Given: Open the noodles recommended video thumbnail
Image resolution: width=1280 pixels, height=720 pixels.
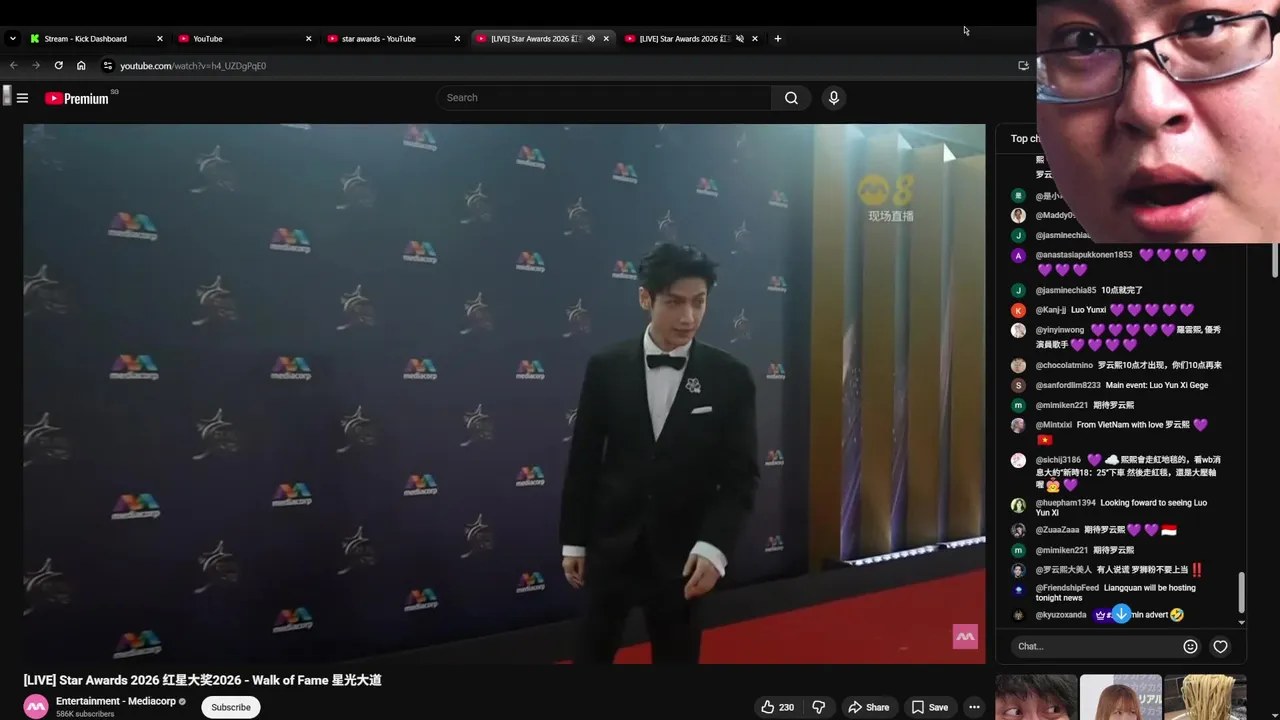Looking at the screenshot, I should (x=1206, y=698).
